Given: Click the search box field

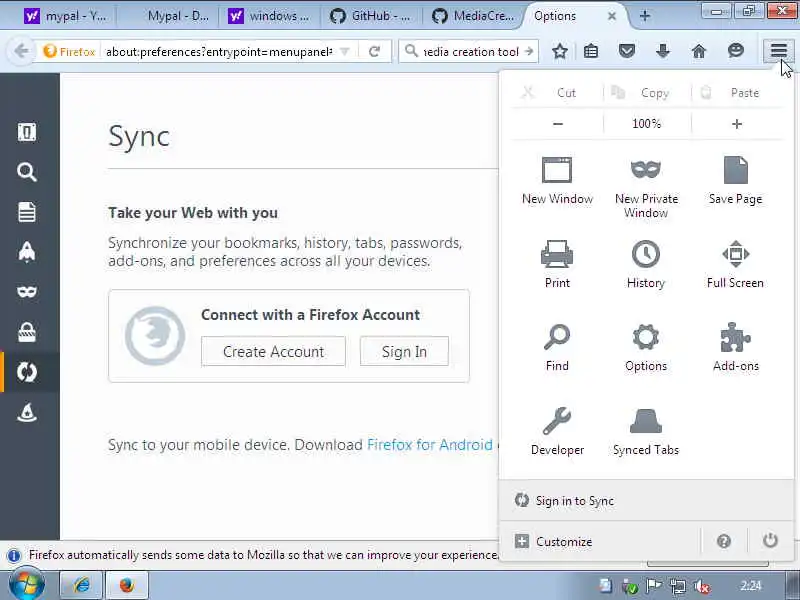Looking at the screenshot, I should click(469, 52).
